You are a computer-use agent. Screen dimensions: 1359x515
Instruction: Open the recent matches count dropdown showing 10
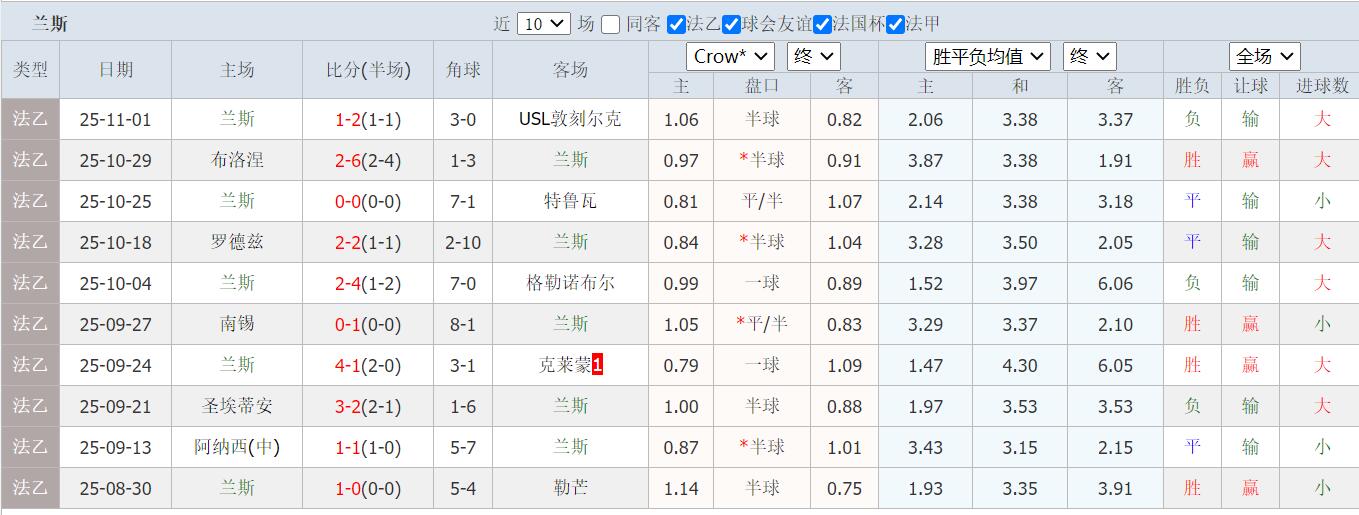[543, 24]
